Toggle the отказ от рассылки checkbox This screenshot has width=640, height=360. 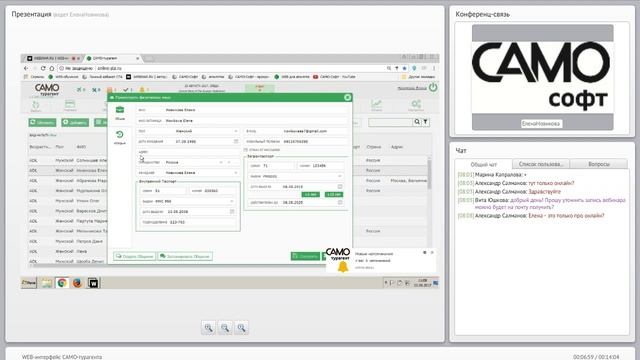point(246,150)
